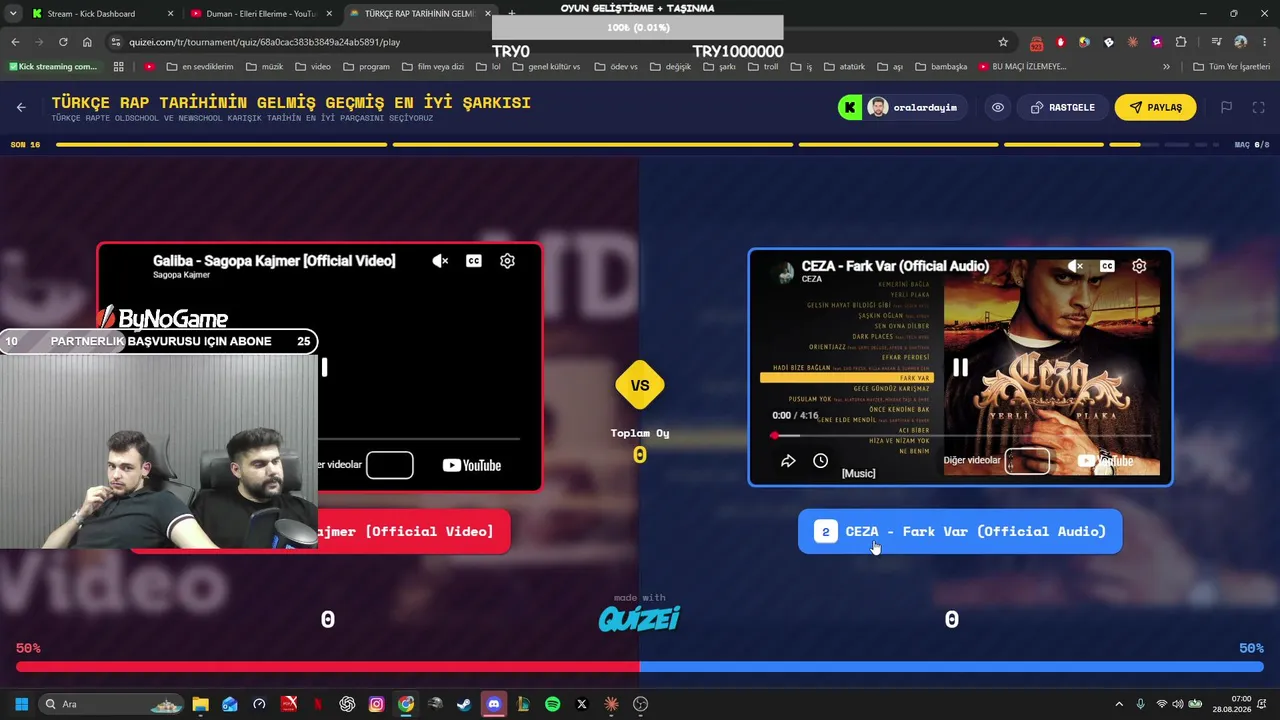Select the TÜRKÇE RAP TARİHİNİN quiz tab
This screenshot has width=1280, height=720.
pos(418,14)
